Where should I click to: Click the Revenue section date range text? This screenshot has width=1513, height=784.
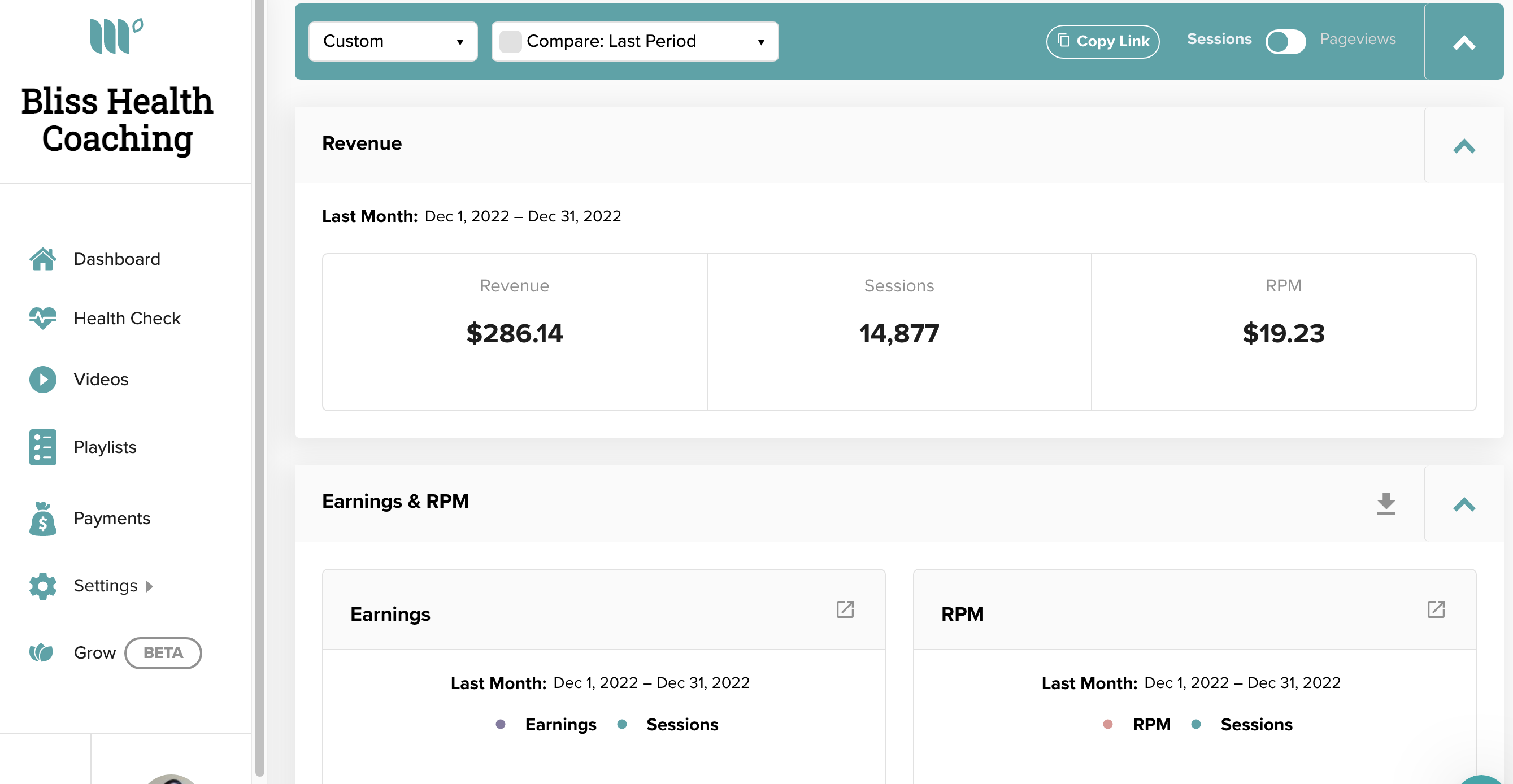[x=522, y=216]
